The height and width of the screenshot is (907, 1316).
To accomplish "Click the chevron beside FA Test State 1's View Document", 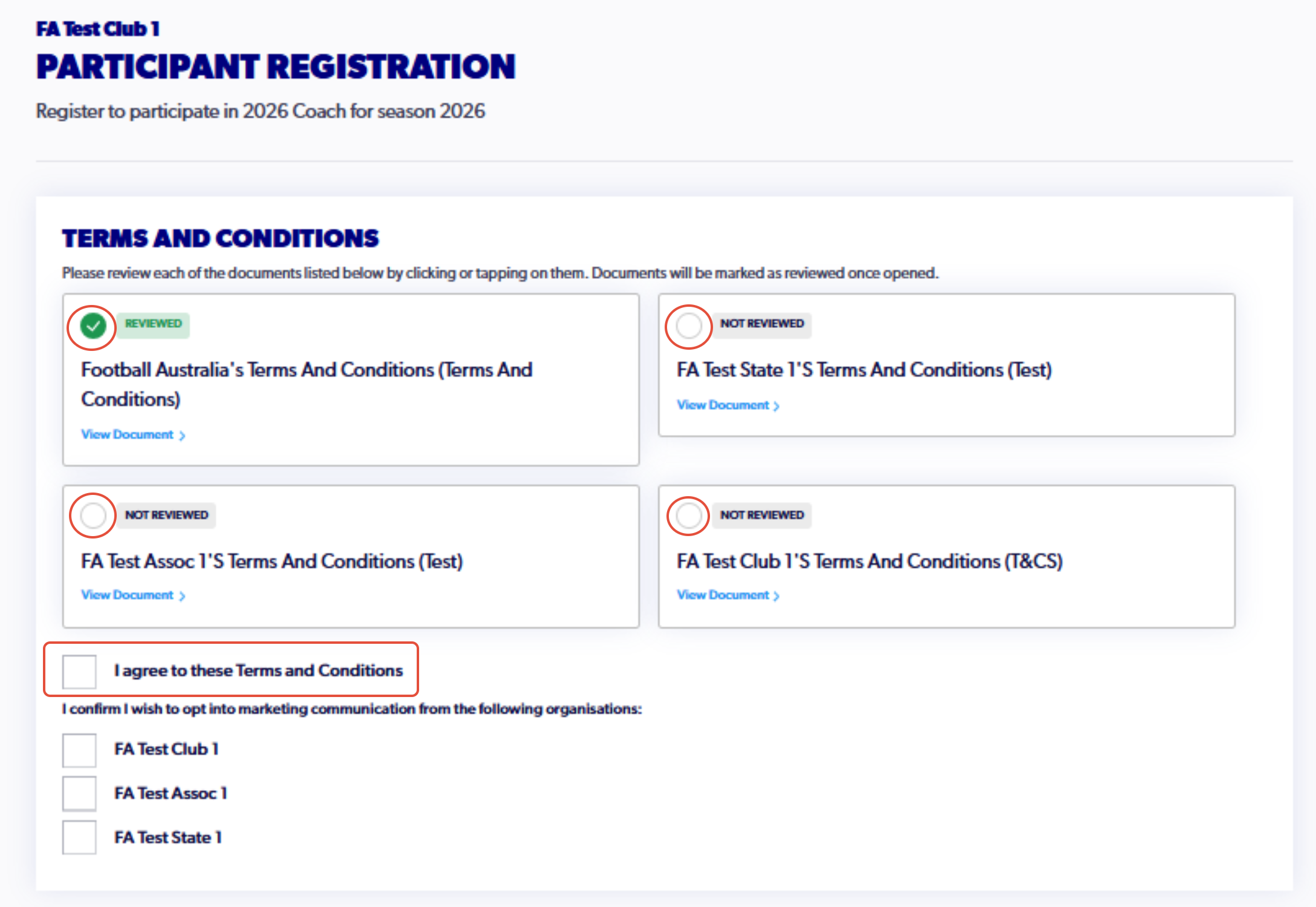I will (x=777, y=406).
